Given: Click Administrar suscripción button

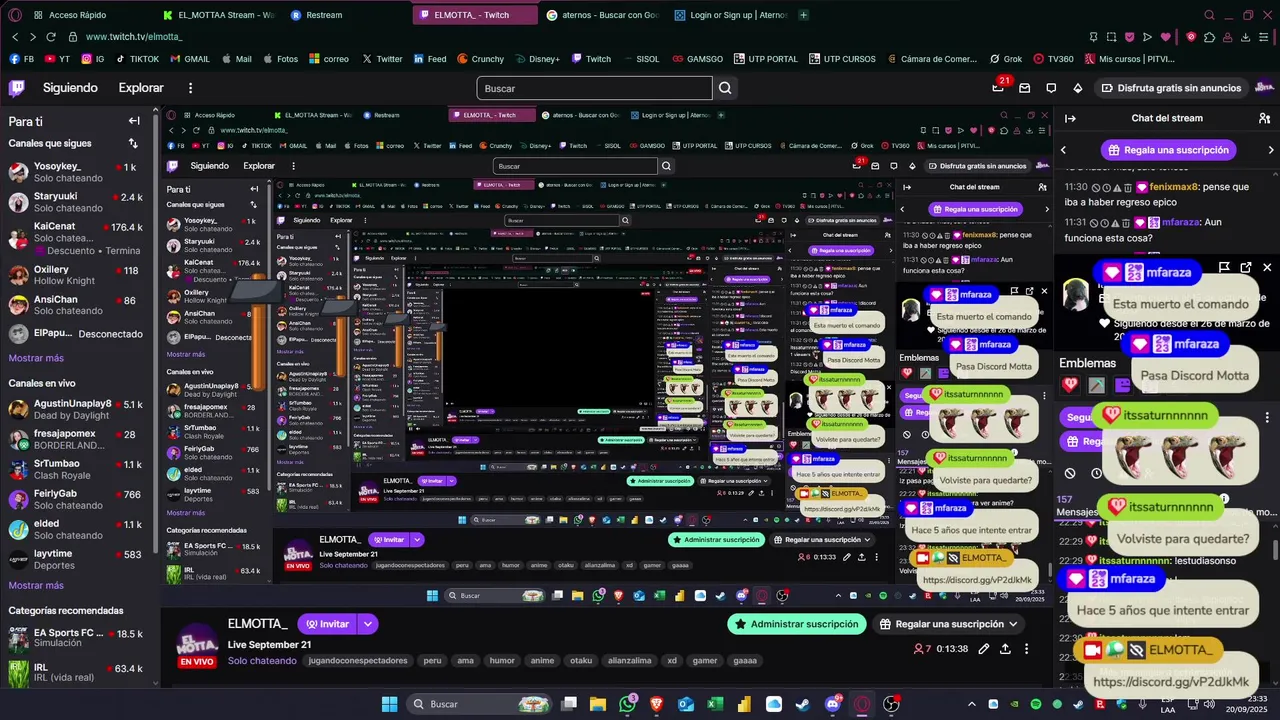Looking at the screenshot, I should point(796,624).
